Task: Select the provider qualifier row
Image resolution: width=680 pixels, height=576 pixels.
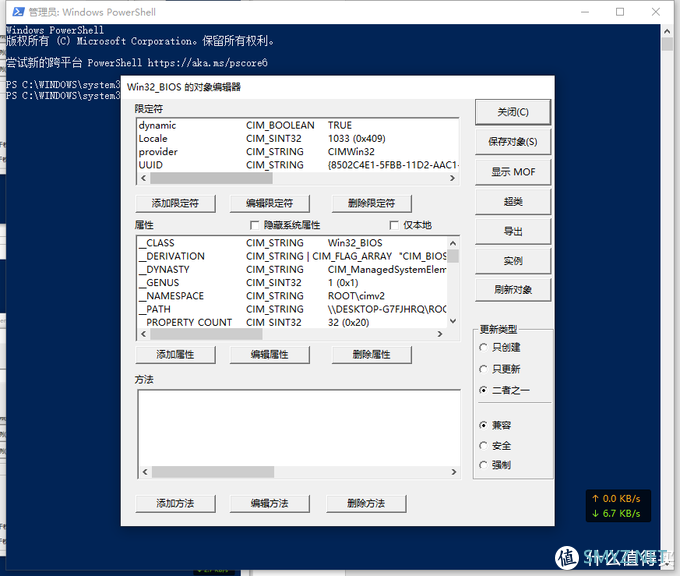Action: coord(298,152)
